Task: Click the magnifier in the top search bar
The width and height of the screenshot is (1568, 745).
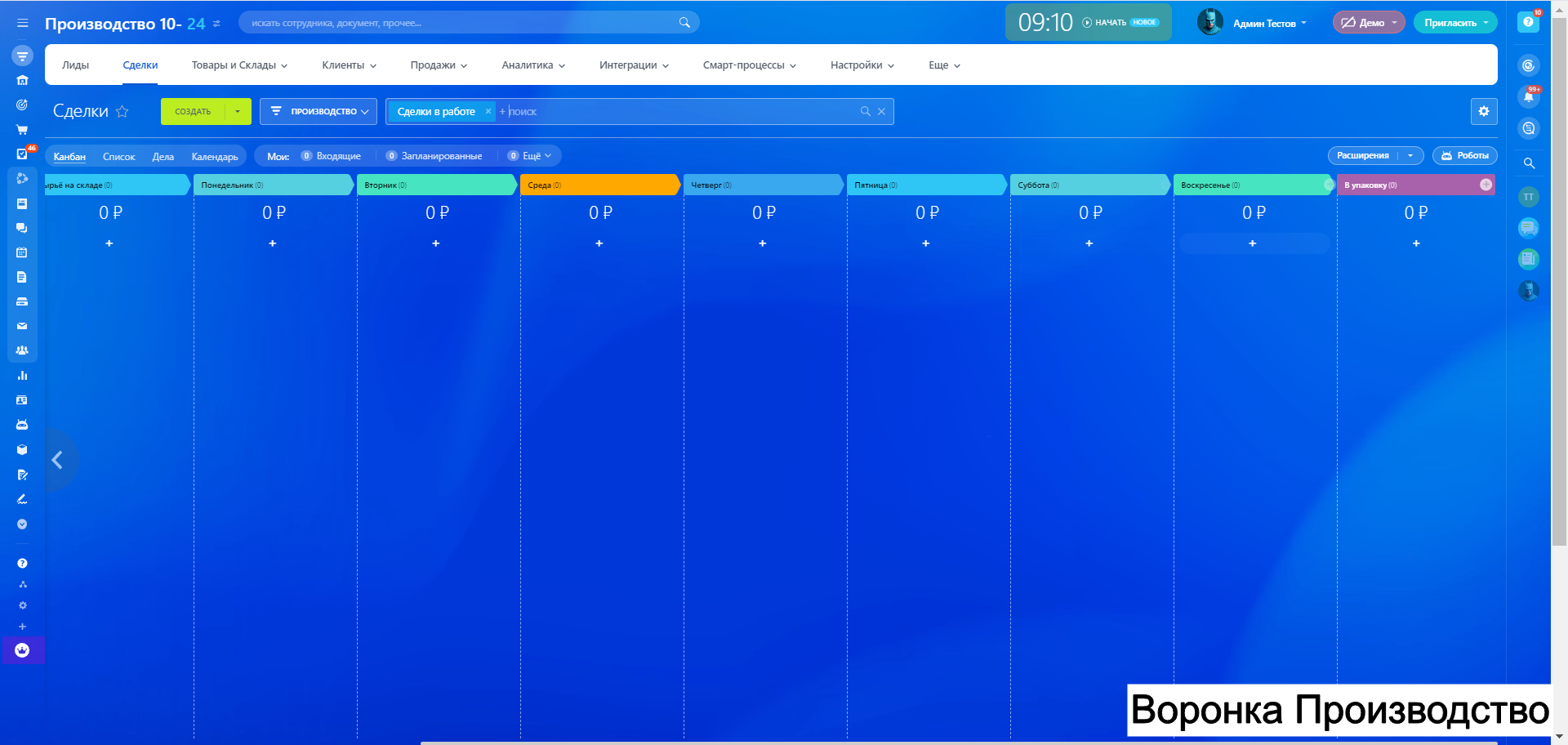Action: pos(684,23)
